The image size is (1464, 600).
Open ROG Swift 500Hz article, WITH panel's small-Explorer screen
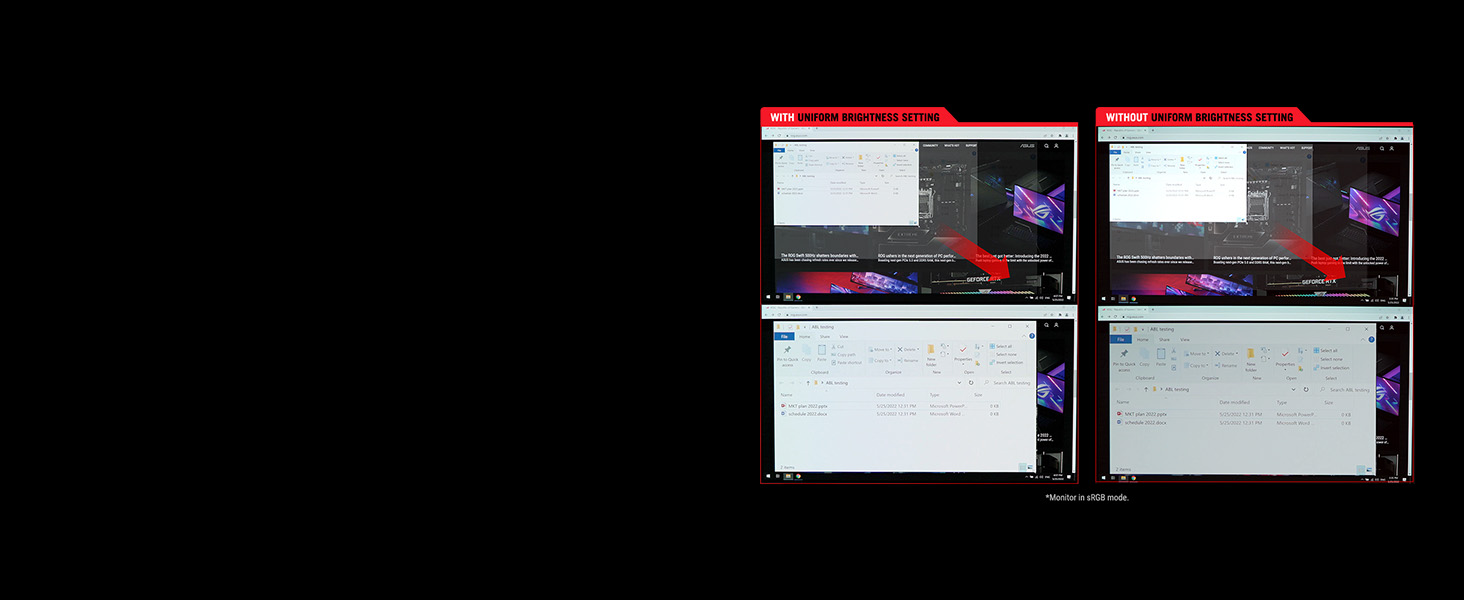click(820, 256)
